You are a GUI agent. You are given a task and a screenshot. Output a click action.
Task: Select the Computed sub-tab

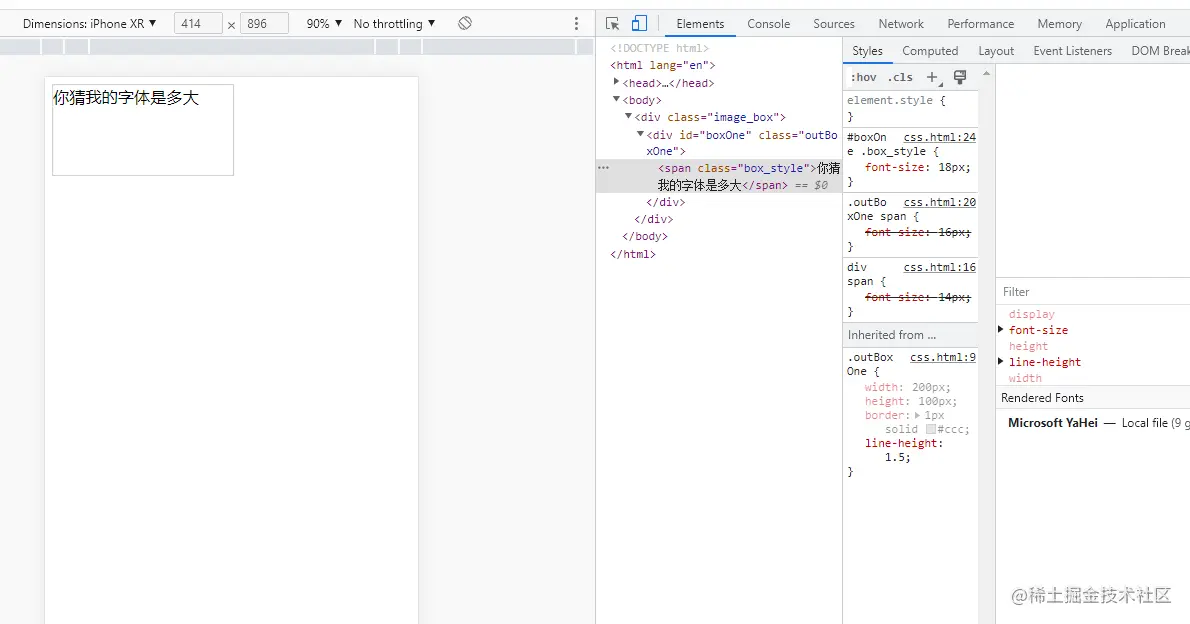pos(930,51)
